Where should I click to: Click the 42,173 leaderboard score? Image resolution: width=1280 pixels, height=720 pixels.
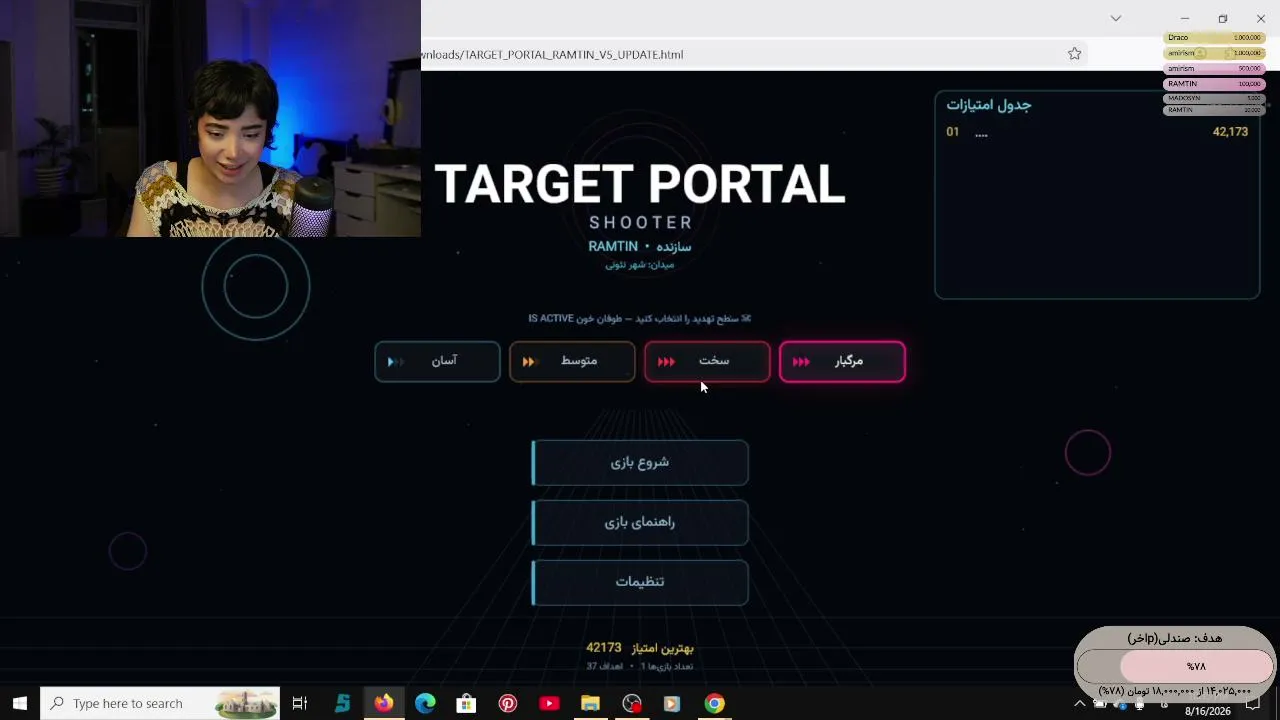(1230, 132)
